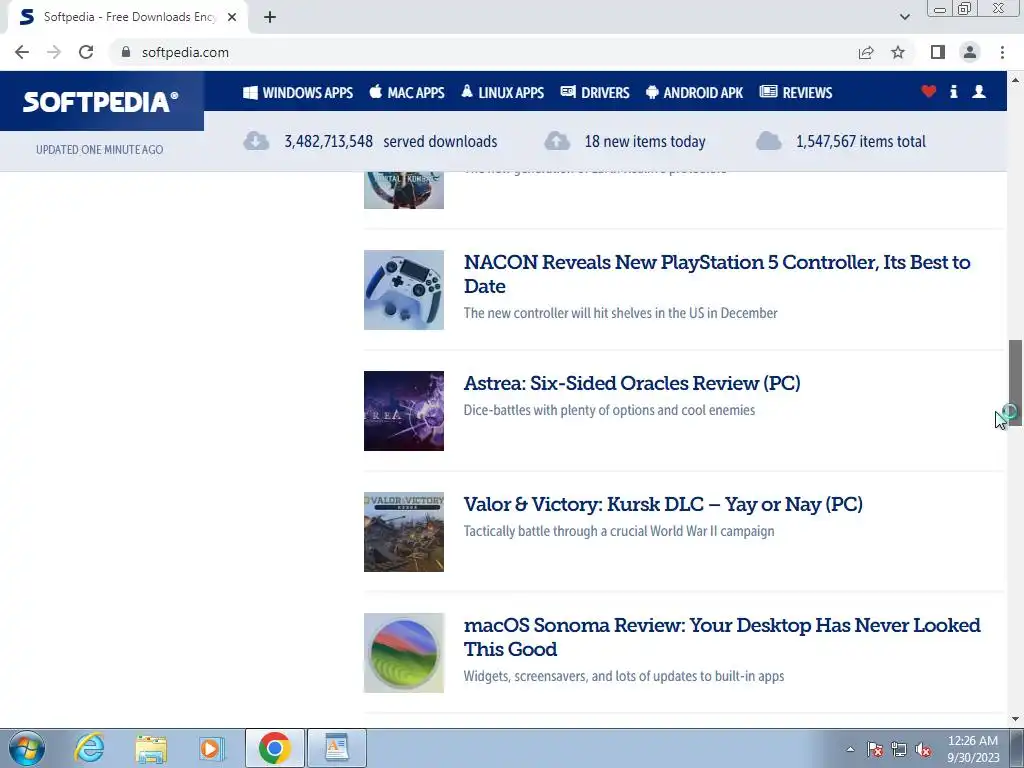This screenshot has width=1024, height=768.
Task: Open the Windows Apps menu
Action: click(x=298, y=93)
